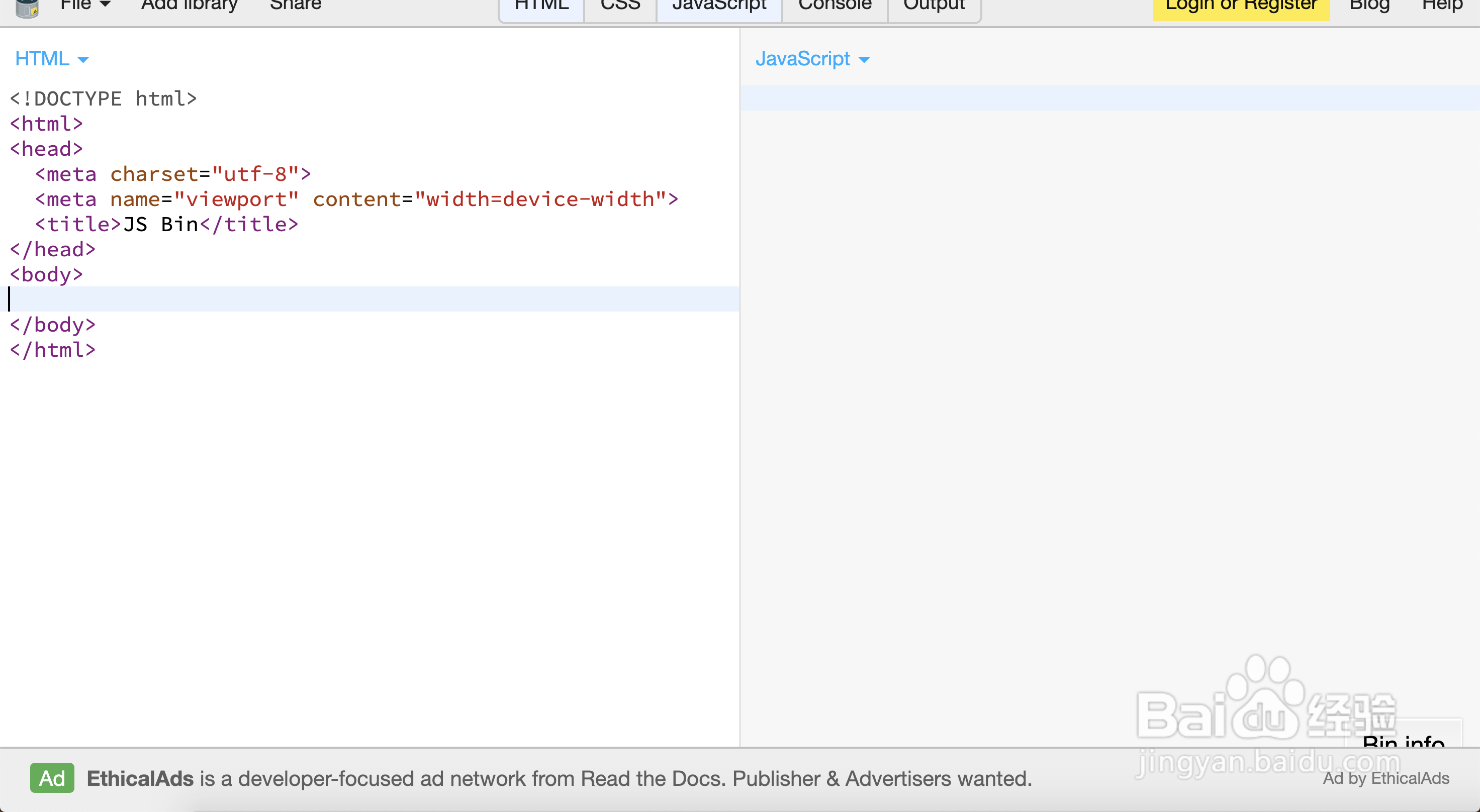The width and height of the screenshot is (1480, 812).
Task: Click the closing </html> tag
Action: [x=53, y=350]
